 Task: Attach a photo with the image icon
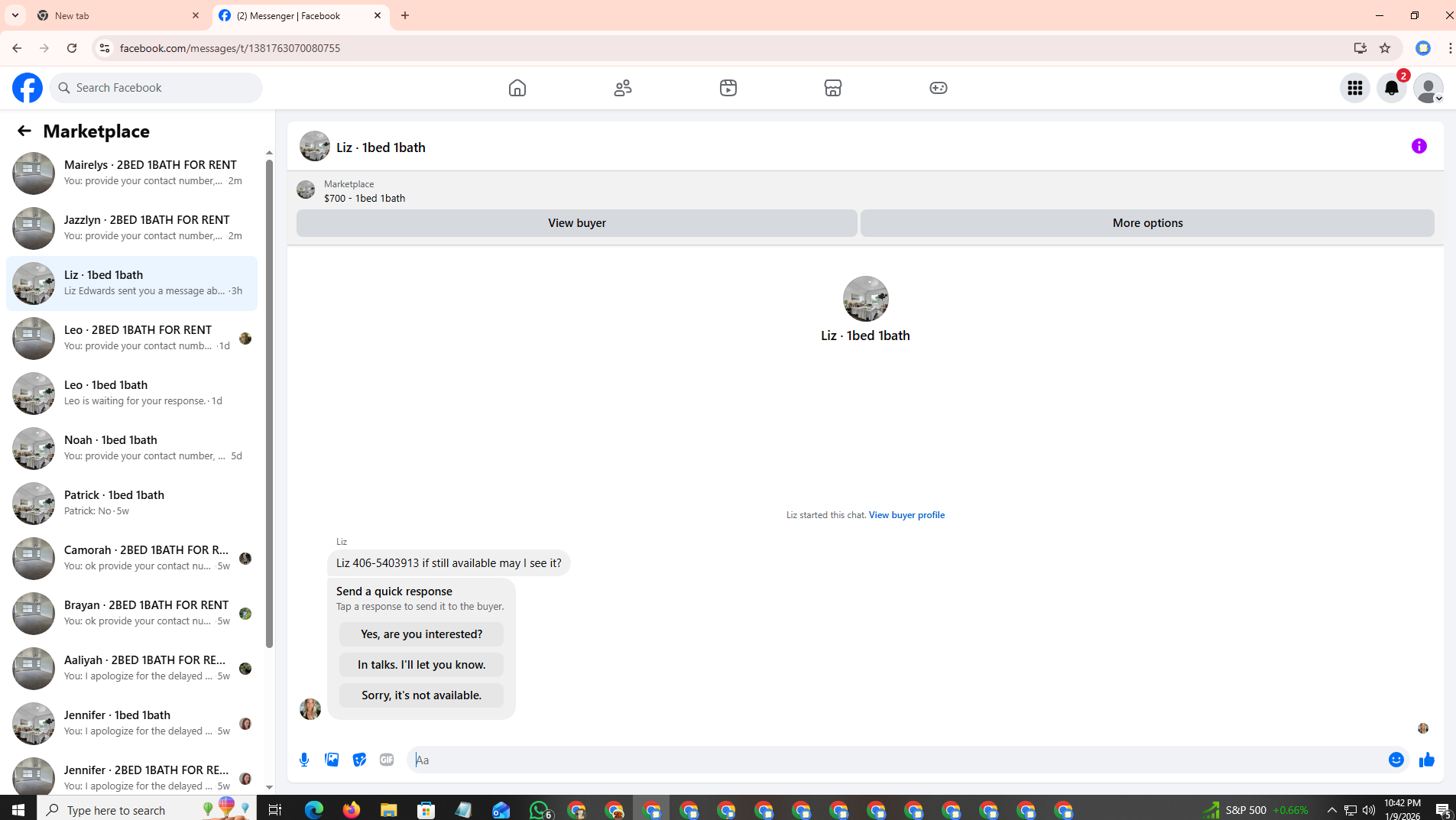point(332,760)
